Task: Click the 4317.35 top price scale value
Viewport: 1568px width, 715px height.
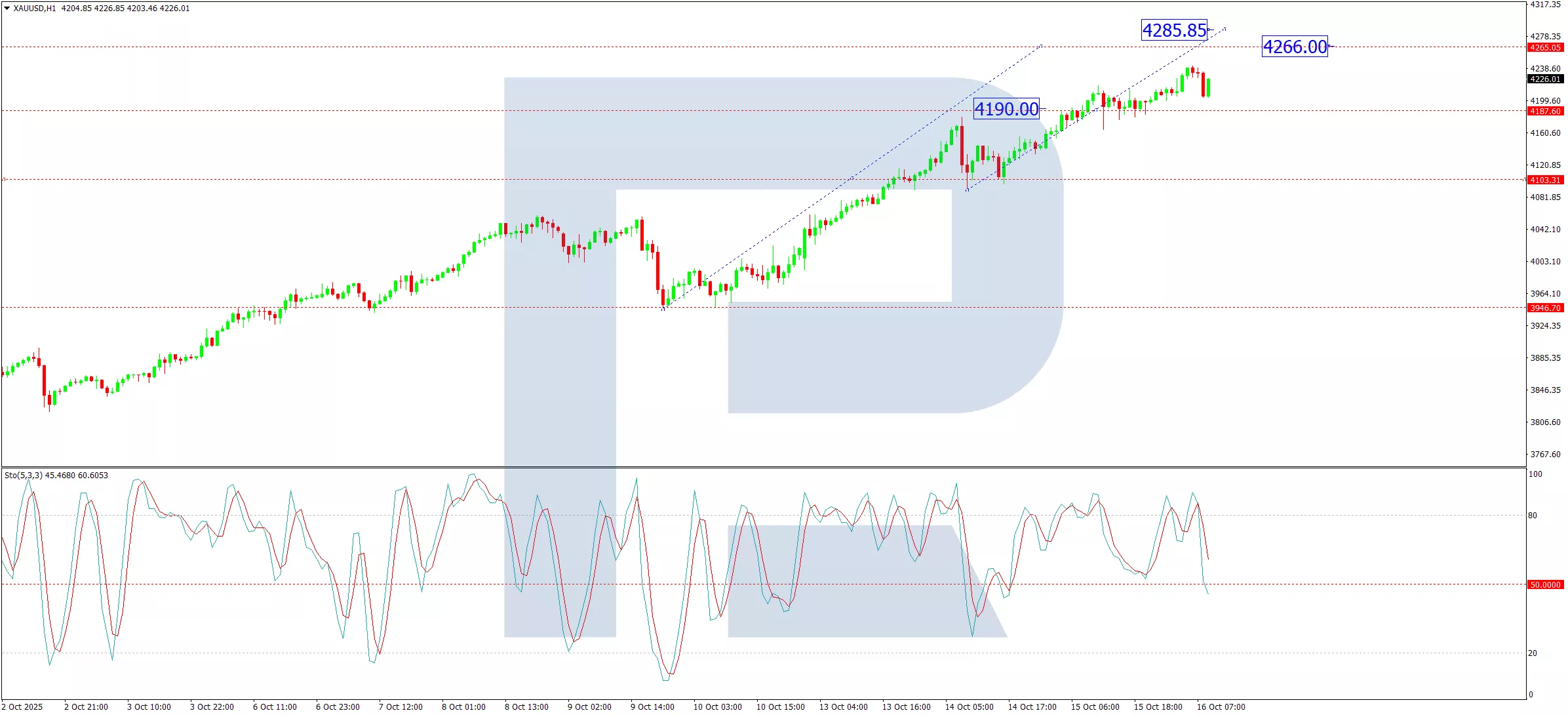Action: [x=1545, y=5]
